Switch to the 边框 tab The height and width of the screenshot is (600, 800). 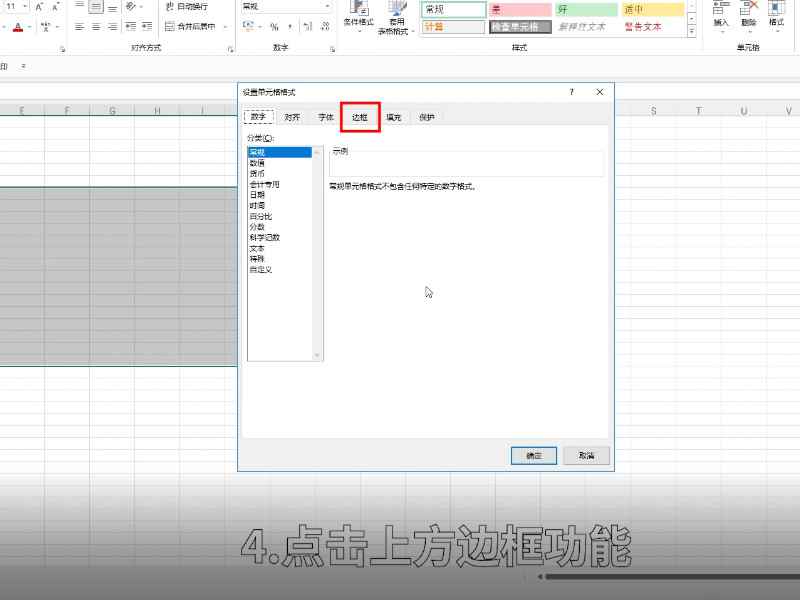[x=358, y=117]
